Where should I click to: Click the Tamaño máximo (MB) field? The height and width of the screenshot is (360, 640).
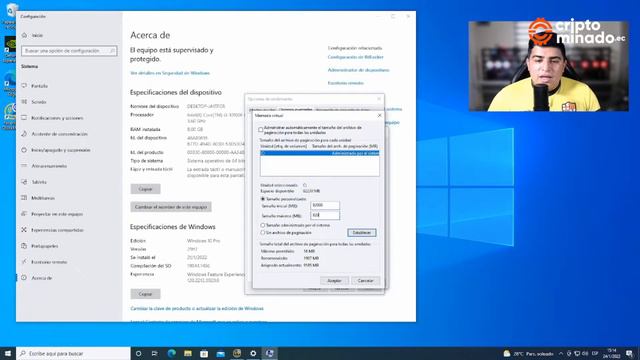325,215
